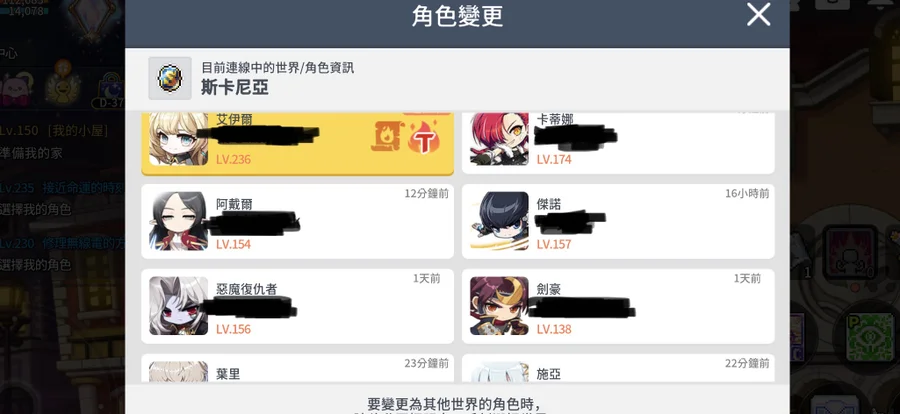Viewport: 900px width, 414px height.
Task: Click the 傑諾 character portrait
Action: pyautogui.click(x=499, y=221)
